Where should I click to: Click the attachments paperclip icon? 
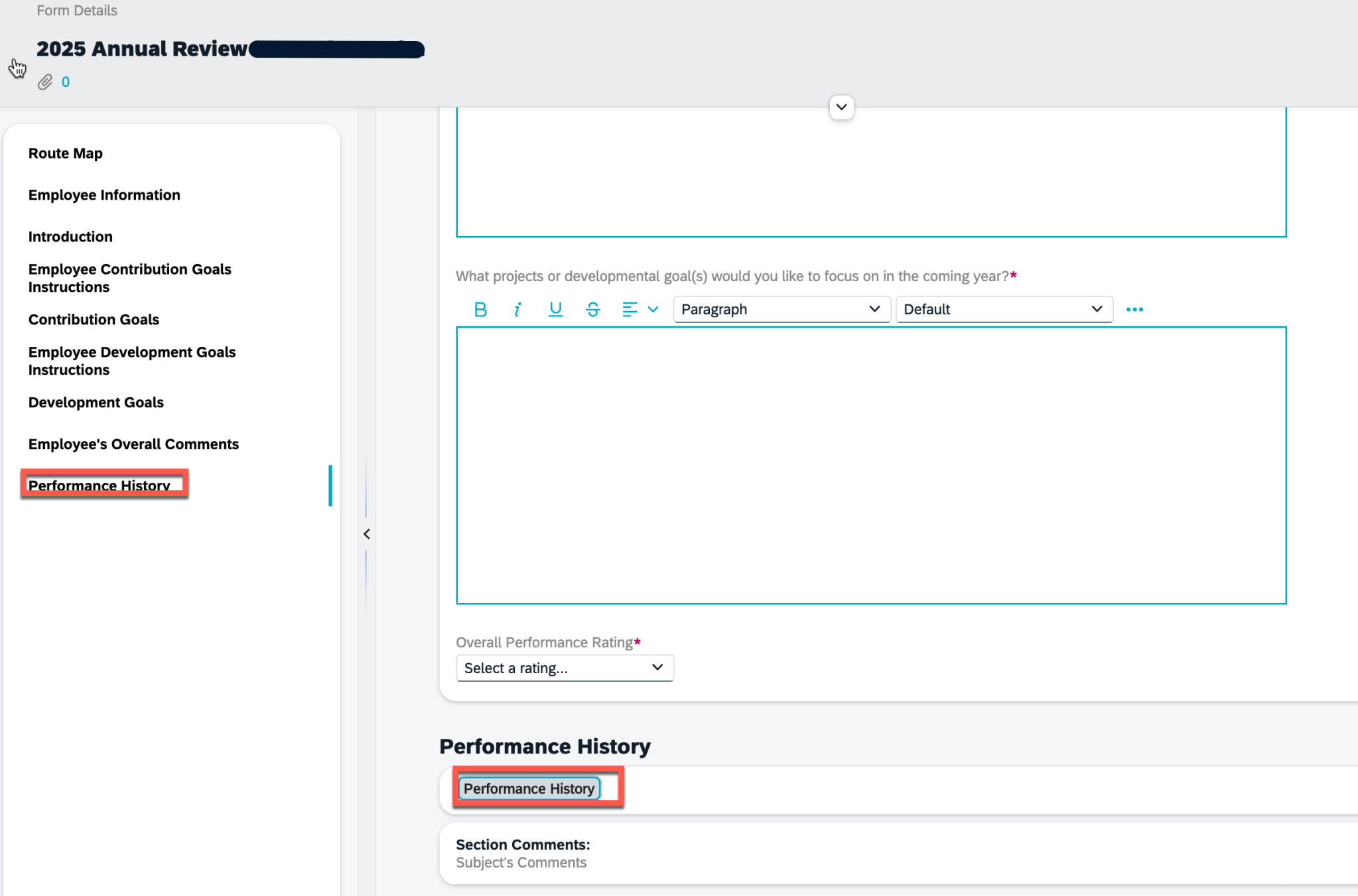click(x=44, y=82)
